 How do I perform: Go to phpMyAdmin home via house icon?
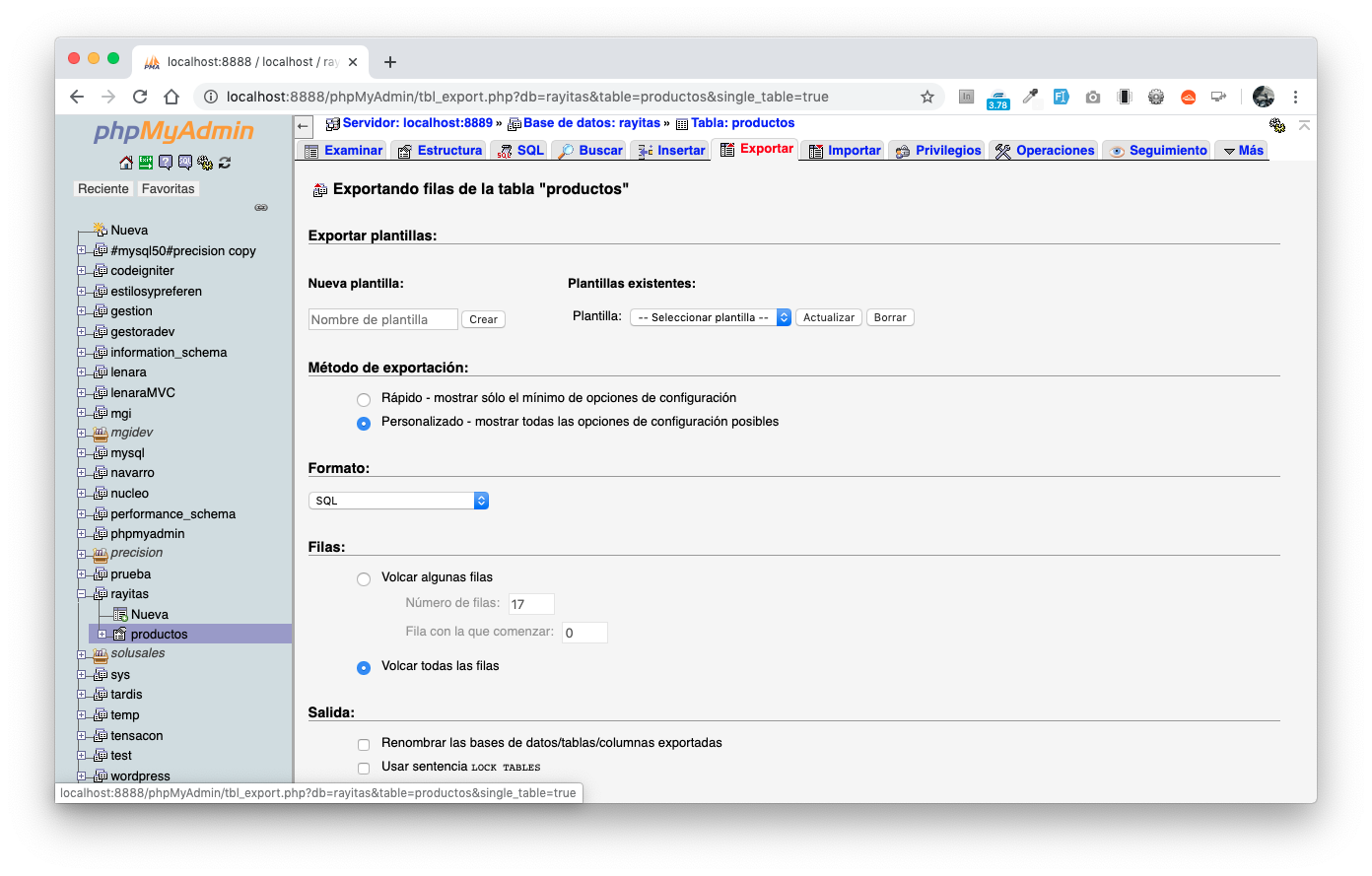point(125,163)
